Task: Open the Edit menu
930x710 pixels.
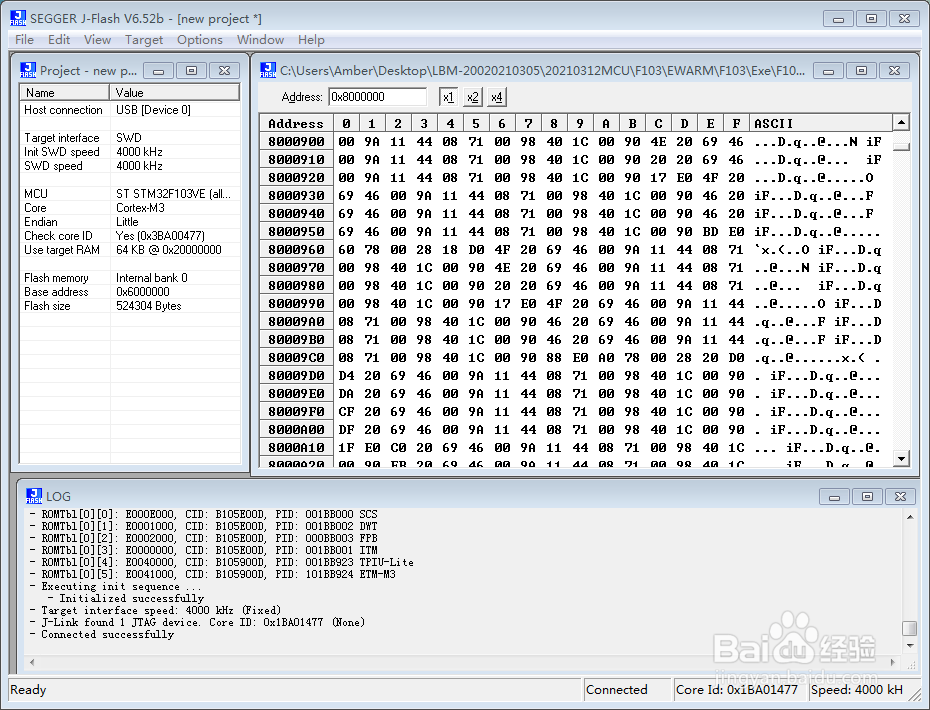Action: tap(59, 40)
